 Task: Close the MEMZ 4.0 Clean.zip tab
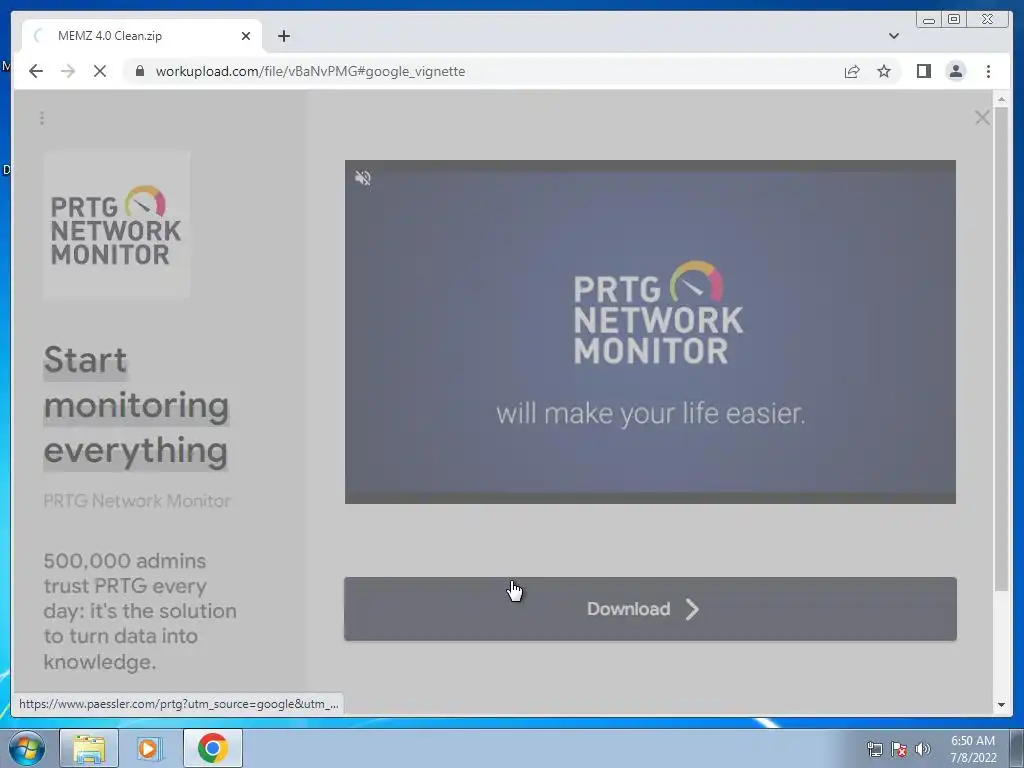click(x=246, y=36)
